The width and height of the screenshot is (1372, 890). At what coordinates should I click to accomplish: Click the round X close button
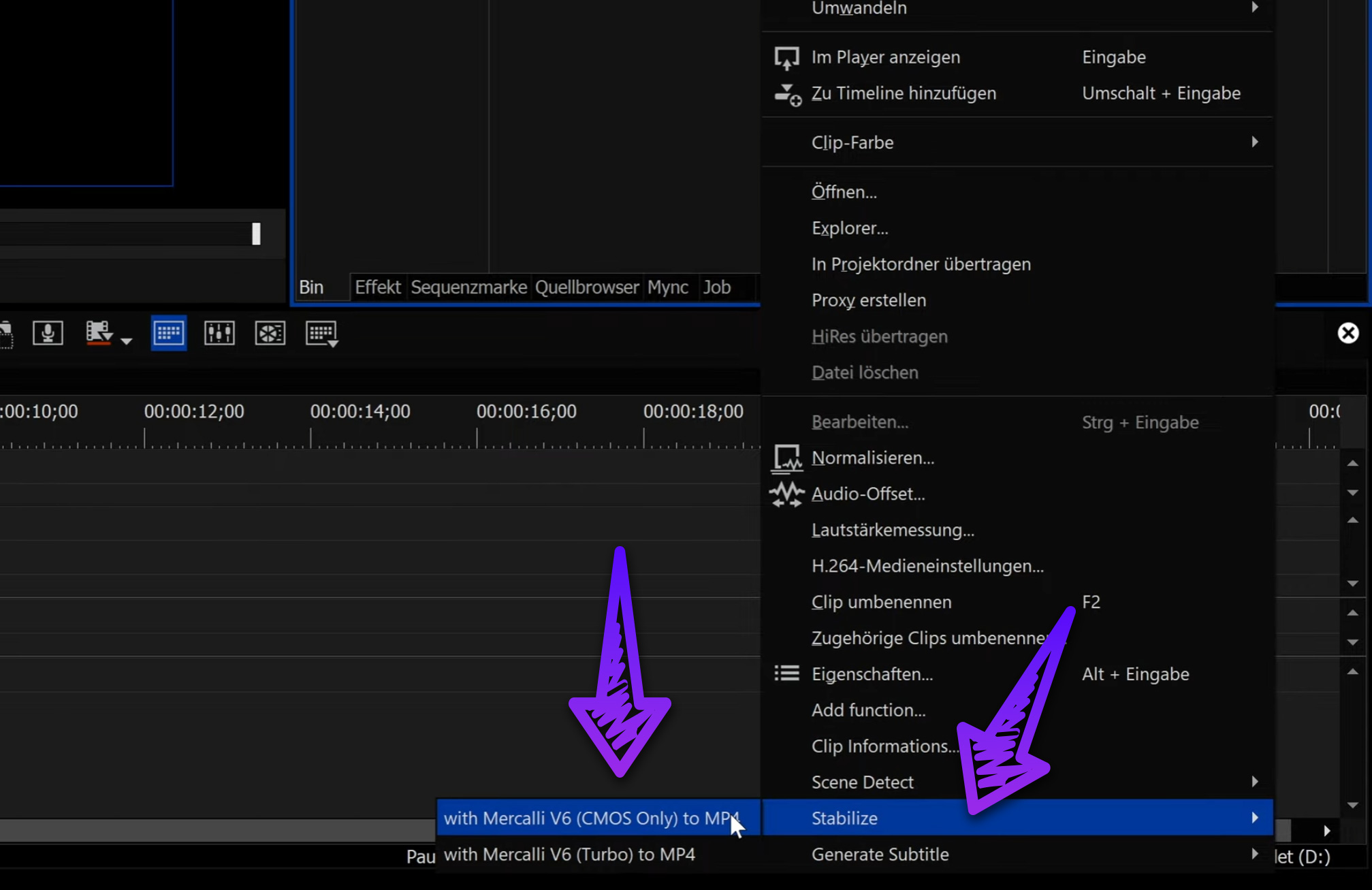click(x=1347, y=333)
